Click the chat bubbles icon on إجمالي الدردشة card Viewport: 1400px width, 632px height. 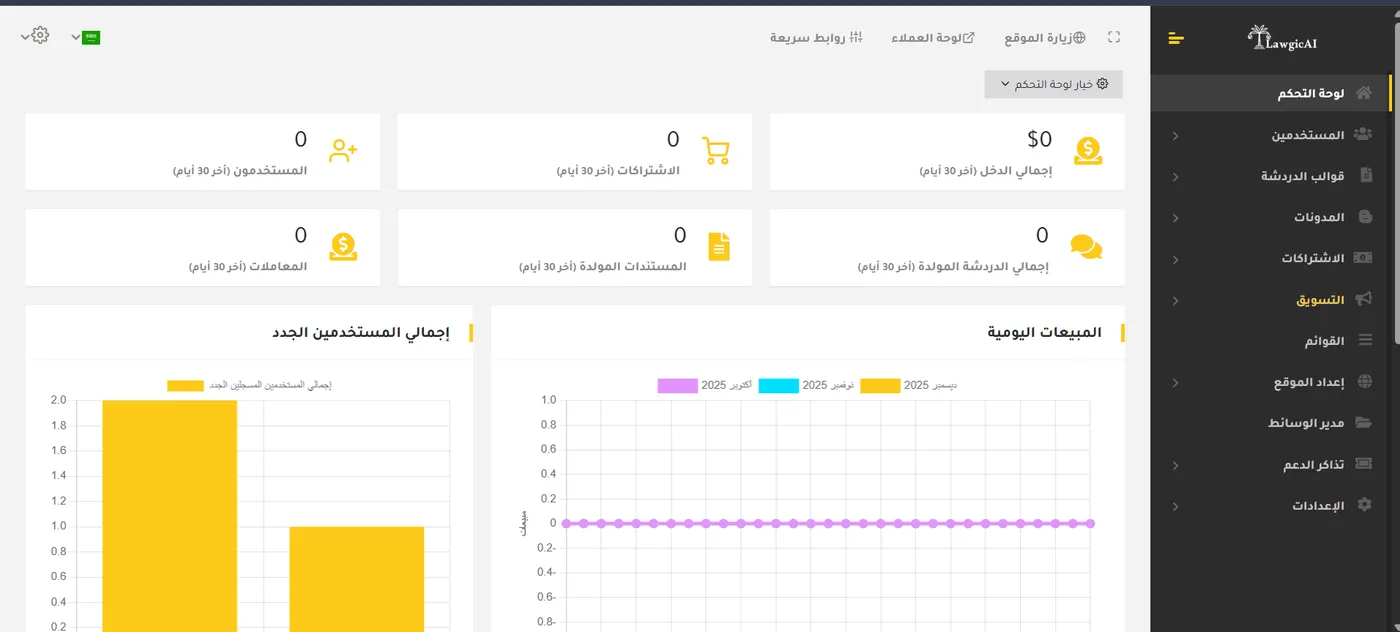(1087, 246)
